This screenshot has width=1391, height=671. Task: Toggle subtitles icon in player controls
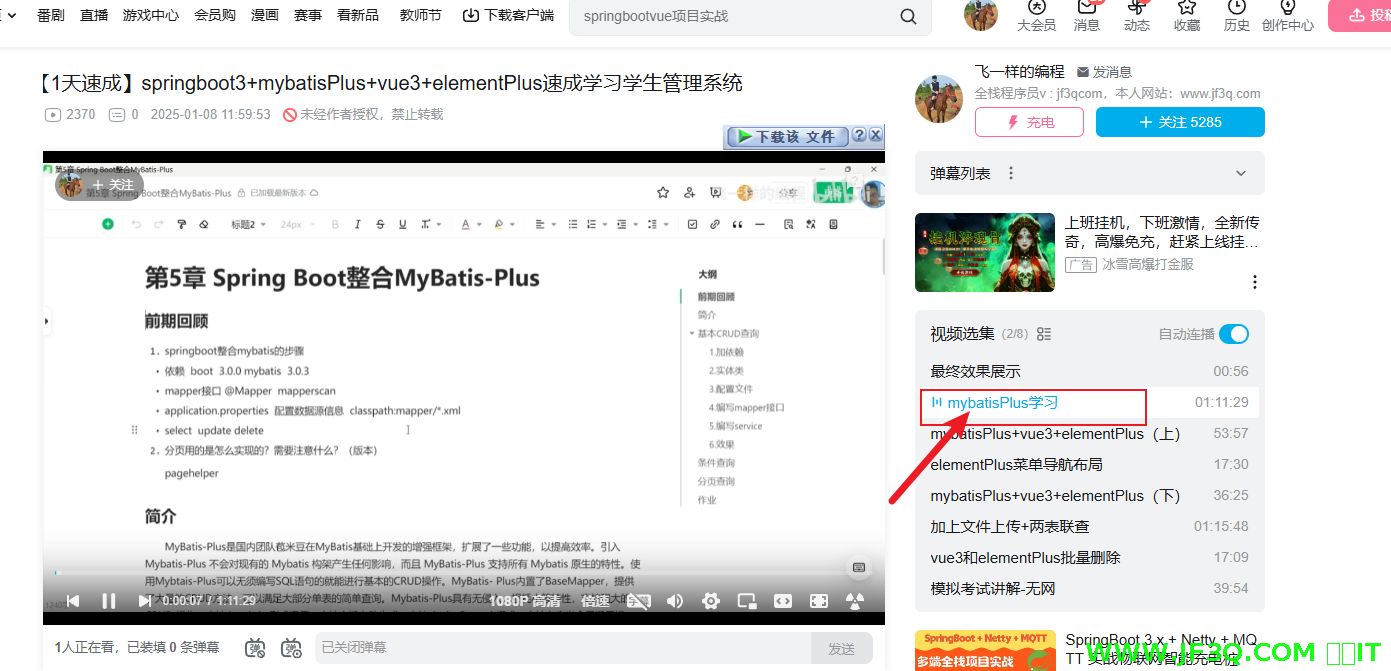(x=638, y=601)
